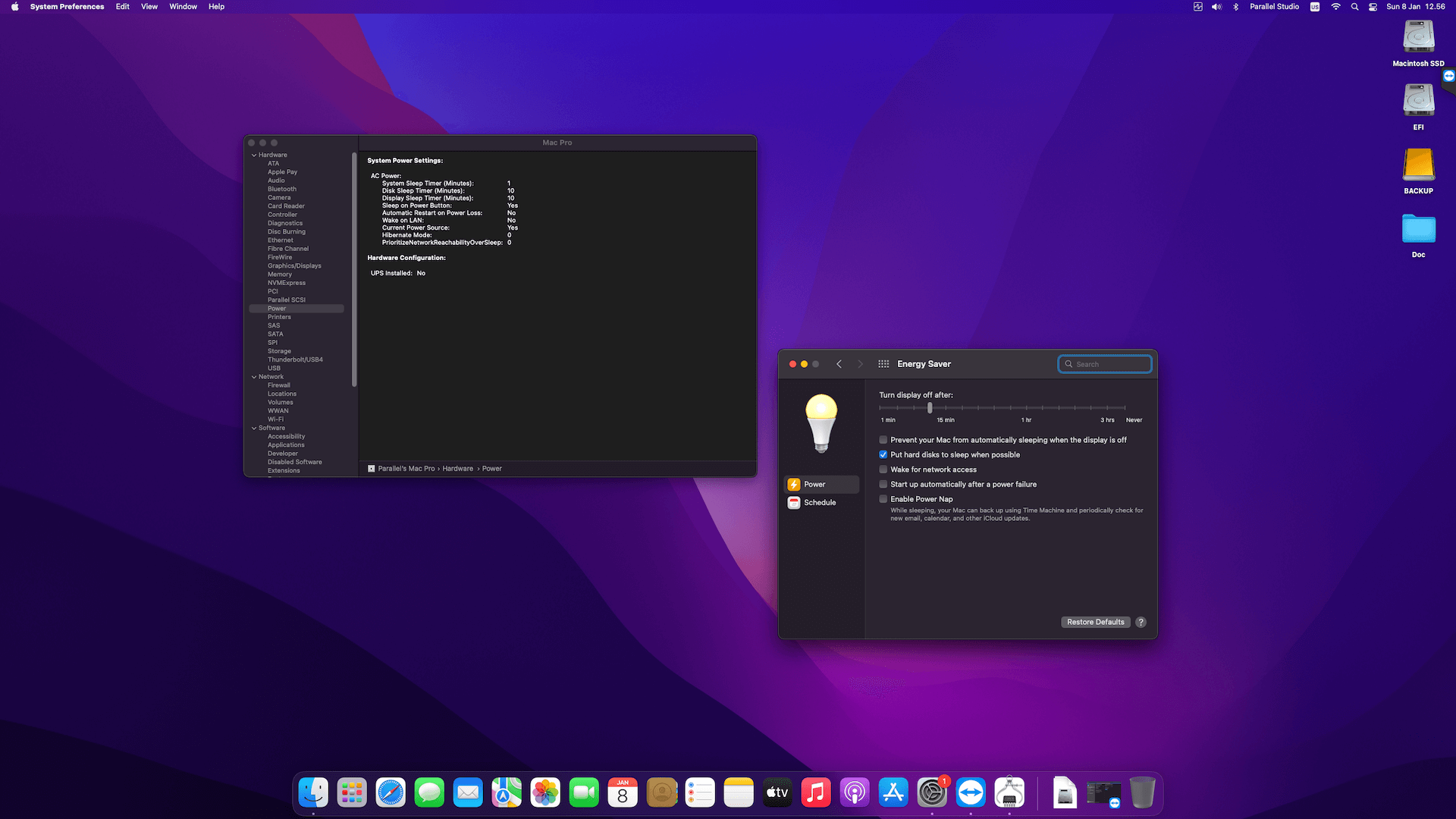Open Messages app in the Dock
This screenshot has height=819, width=1456.
[x=429, y=792]
